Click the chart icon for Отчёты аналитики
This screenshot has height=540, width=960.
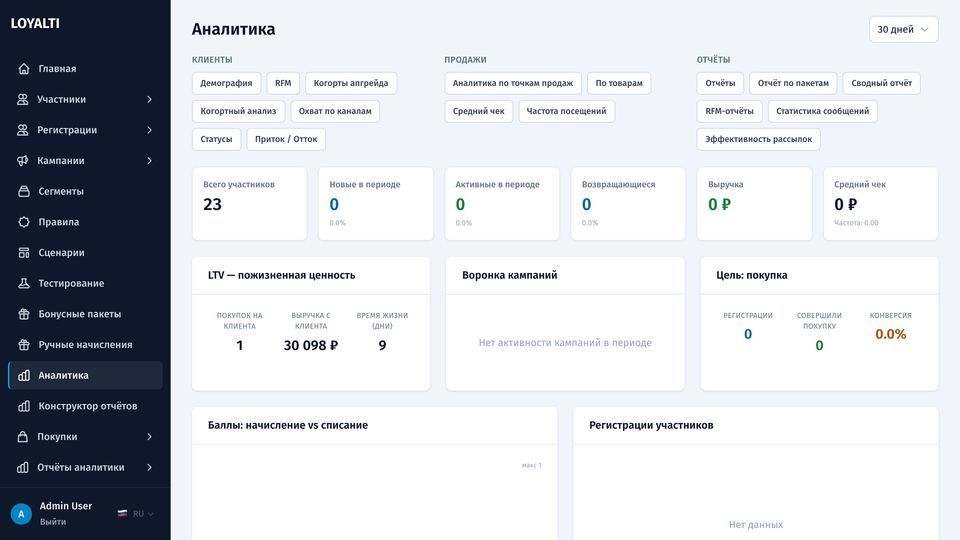[x=23, y=467]
